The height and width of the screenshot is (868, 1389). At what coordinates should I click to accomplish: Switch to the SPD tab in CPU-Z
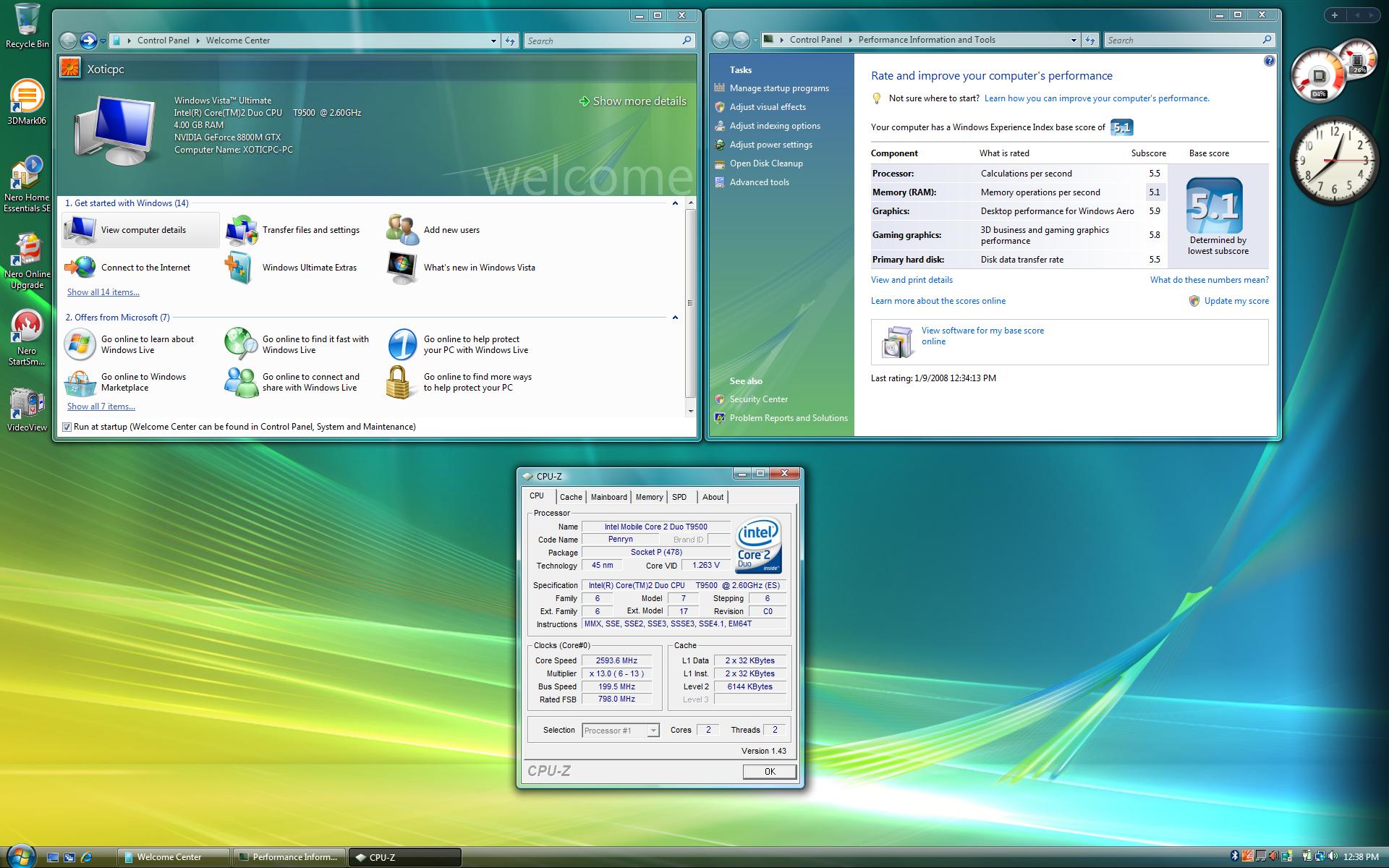(x=679, y=497)
